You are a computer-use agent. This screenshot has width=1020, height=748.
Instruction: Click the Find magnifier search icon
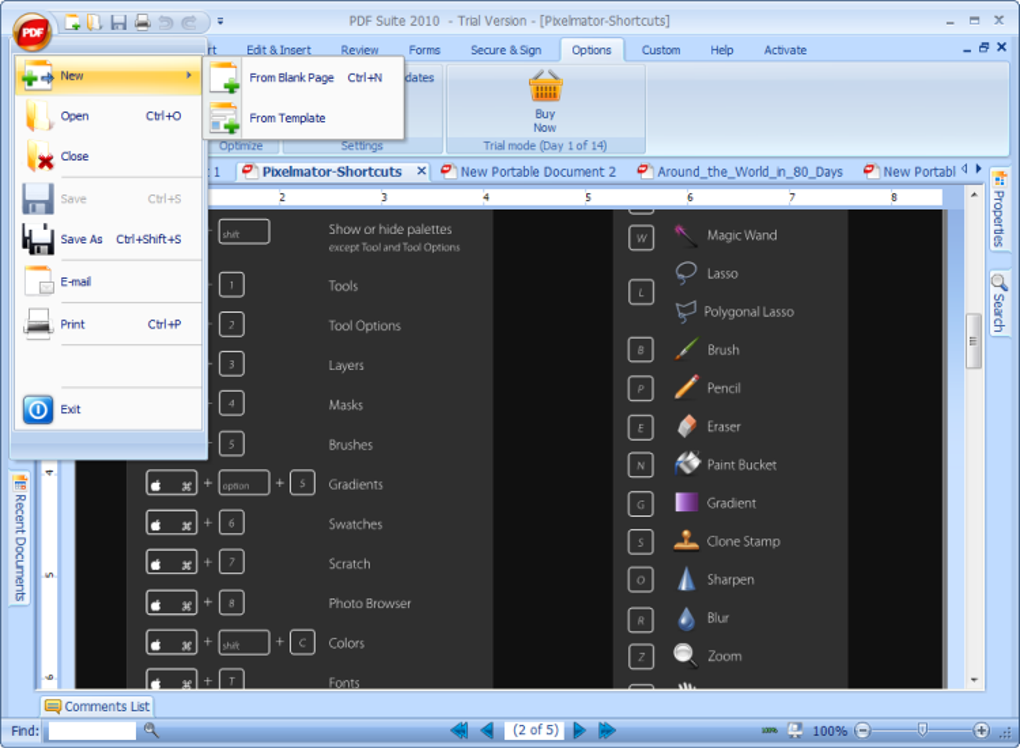[x=151, y=730]
